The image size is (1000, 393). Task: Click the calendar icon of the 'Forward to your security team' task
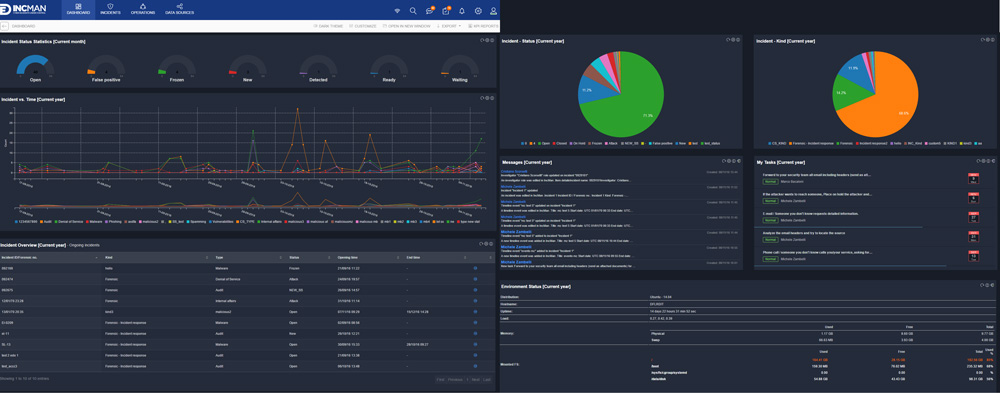(x=974, y=179)
